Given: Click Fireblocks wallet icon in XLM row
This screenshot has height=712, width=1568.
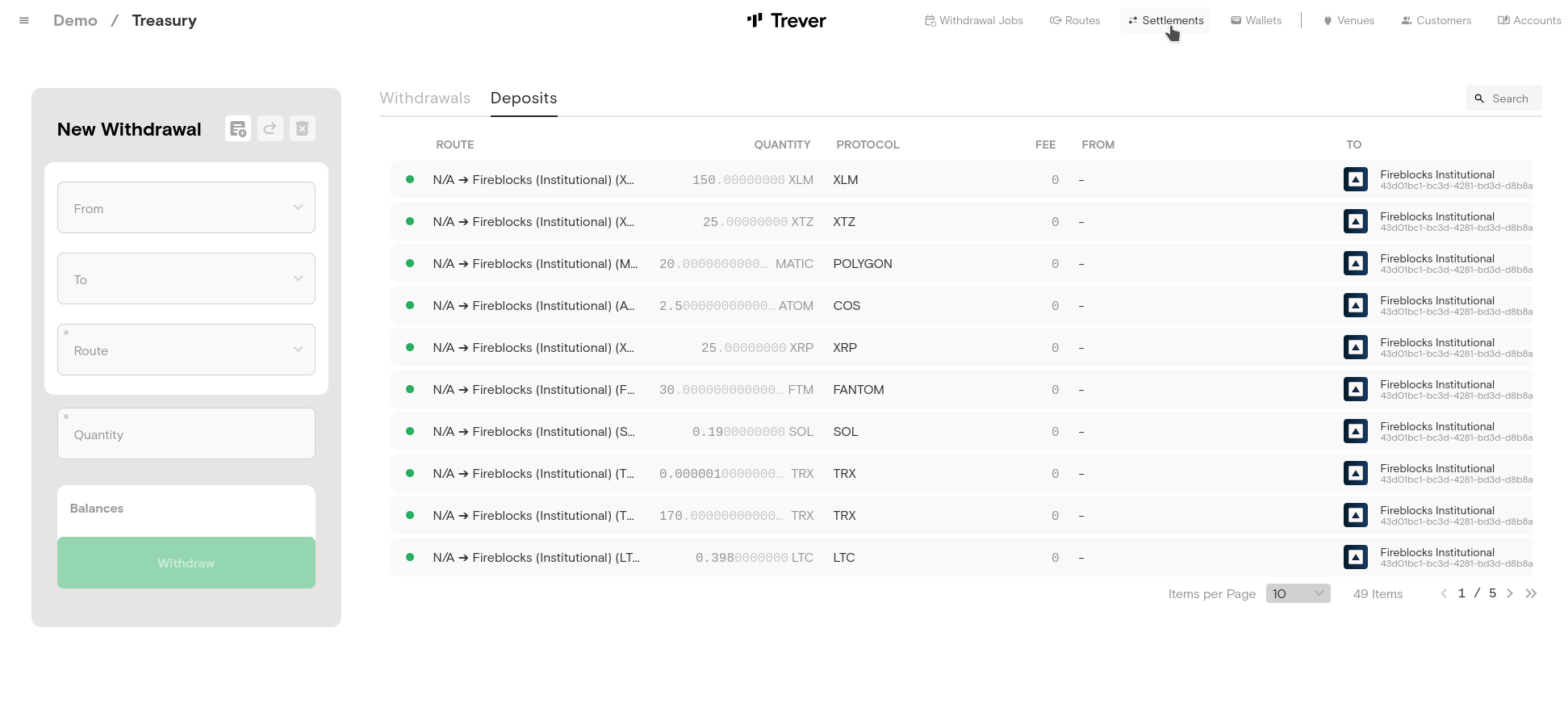Looking at the screenshot, I should coord(1355,179).
